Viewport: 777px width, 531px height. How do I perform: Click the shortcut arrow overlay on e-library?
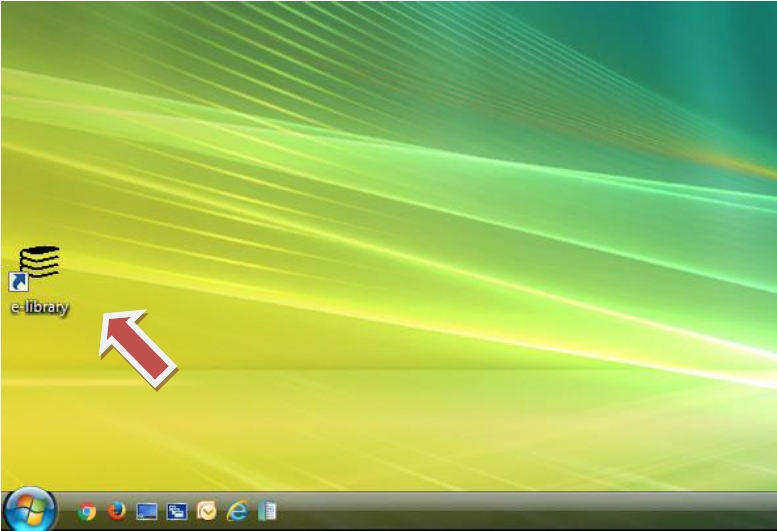coord(17,282)
